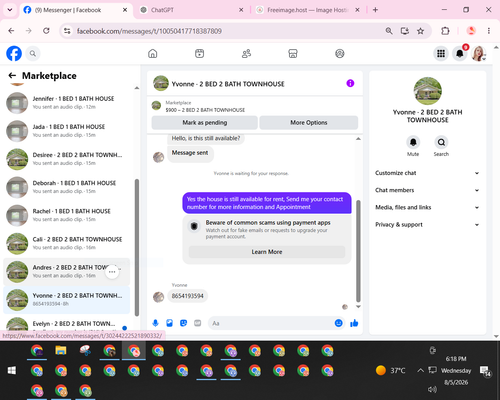Open the Friends icon in top navigation
500x400 pixels.
tap(246, 53)
